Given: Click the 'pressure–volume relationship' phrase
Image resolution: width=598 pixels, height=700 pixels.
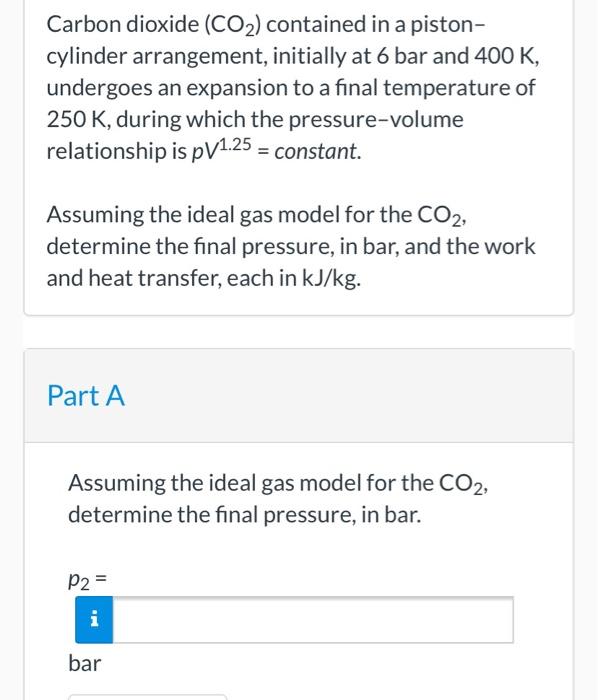Looking at the screenshot, I should tap(255, 135).
